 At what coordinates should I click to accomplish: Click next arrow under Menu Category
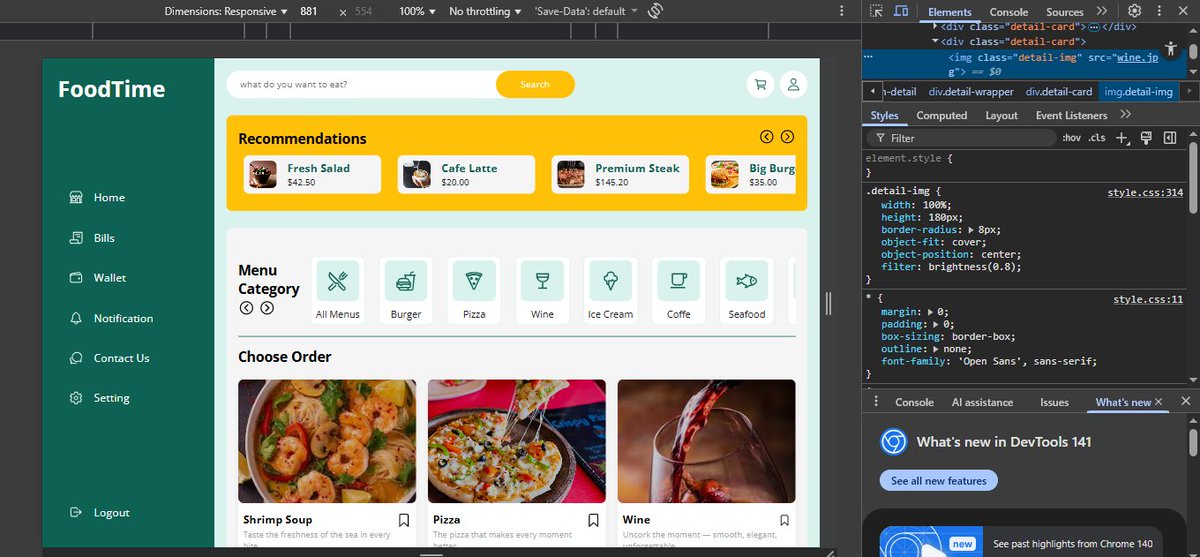267,308
